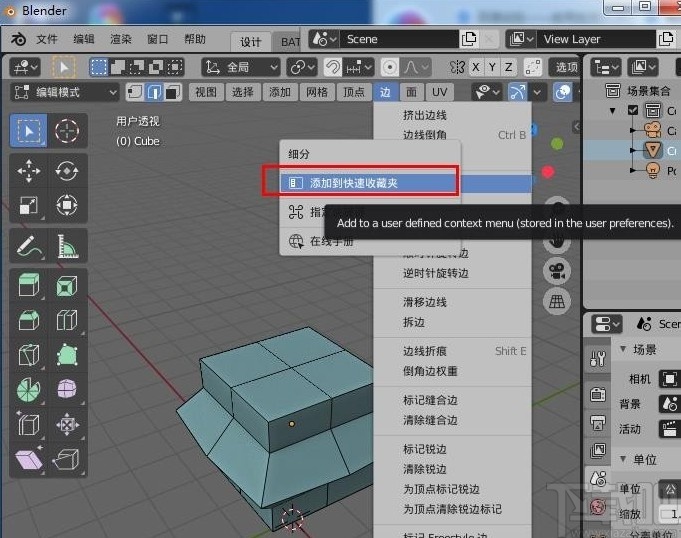Open Output properties tab icon

pyautogui.click(x=598, y=422)
